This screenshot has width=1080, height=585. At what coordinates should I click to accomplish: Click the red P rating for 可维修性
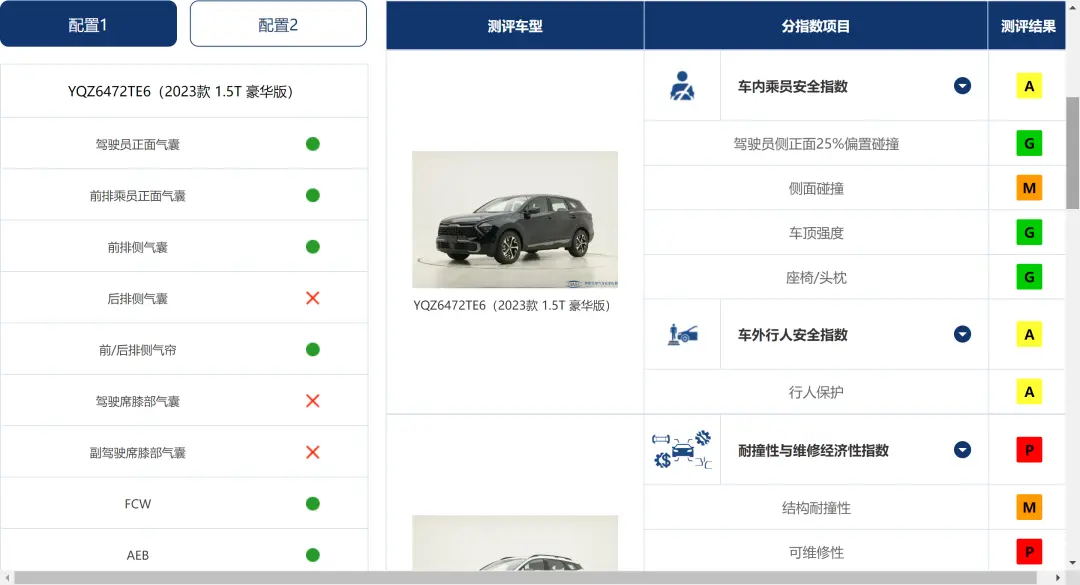(1029, 552)
